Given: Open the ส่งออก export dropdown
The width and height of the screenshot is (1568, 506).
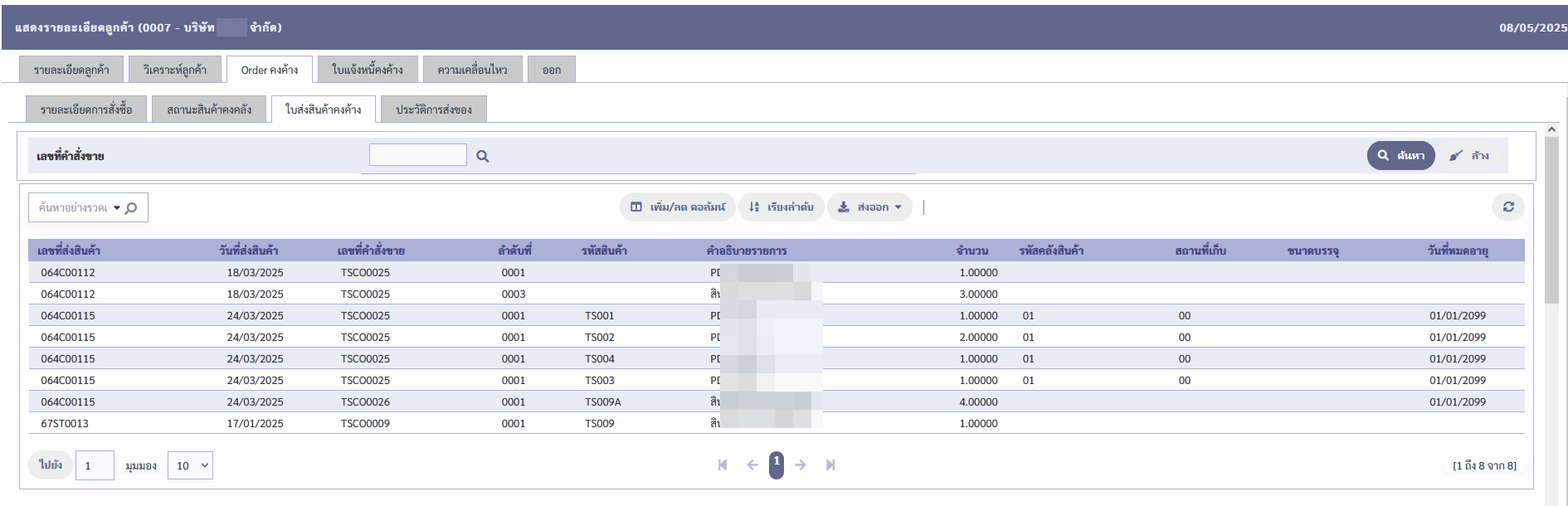Looking at the screenshot, I should [x=869, y=207].
